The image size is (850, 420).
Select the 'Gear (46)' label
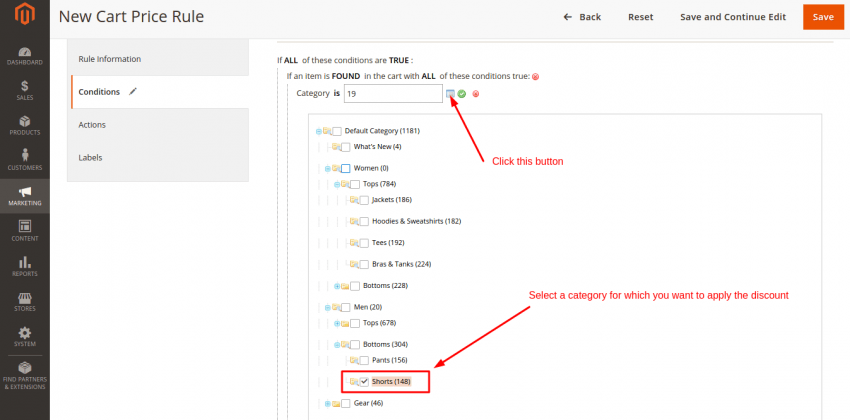[x=369, y=404]
